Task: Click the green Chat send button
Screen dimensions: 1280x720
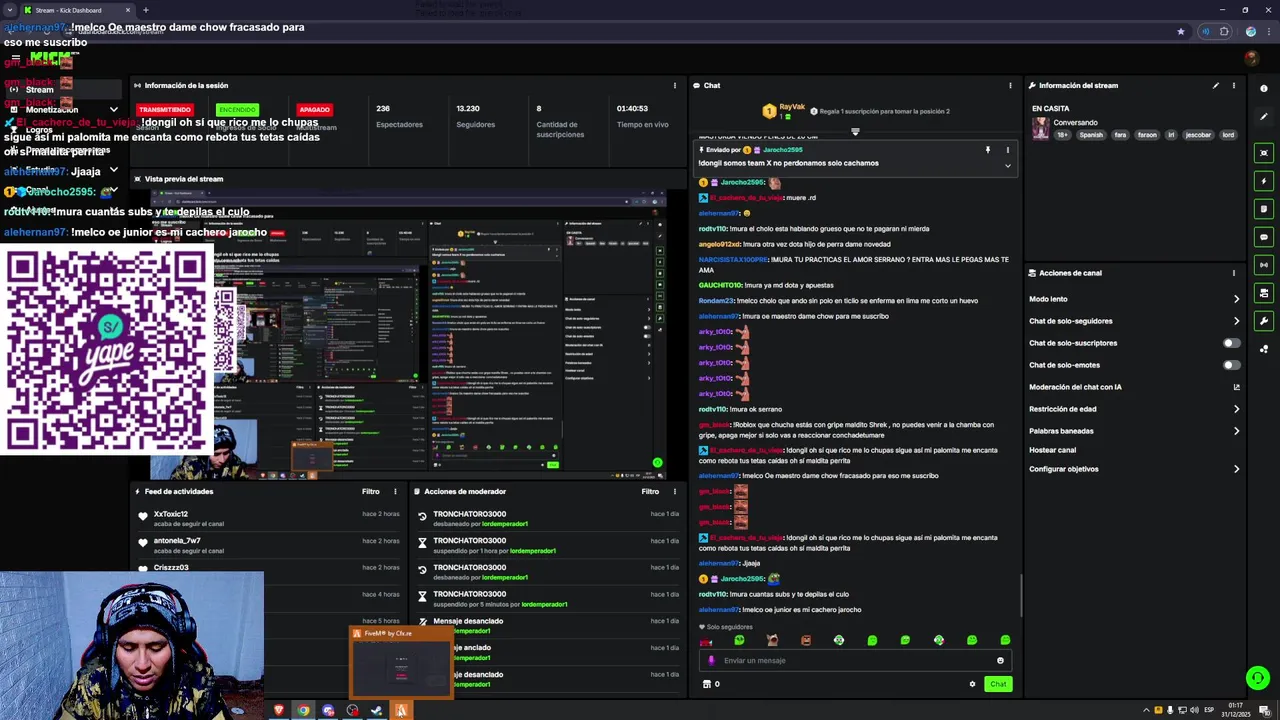Action: [998, 684]
